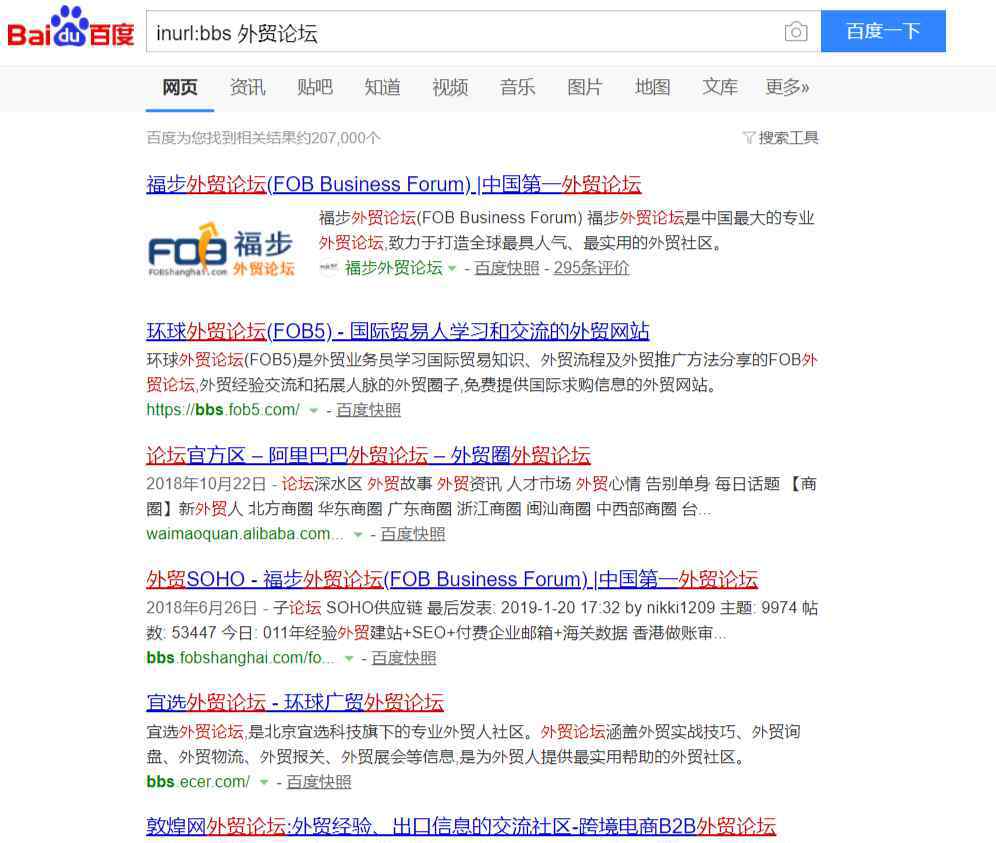This screenshot has width=996, height=843.
Task: Click the 百度一下 search button
Action: [x=883, y=31]
